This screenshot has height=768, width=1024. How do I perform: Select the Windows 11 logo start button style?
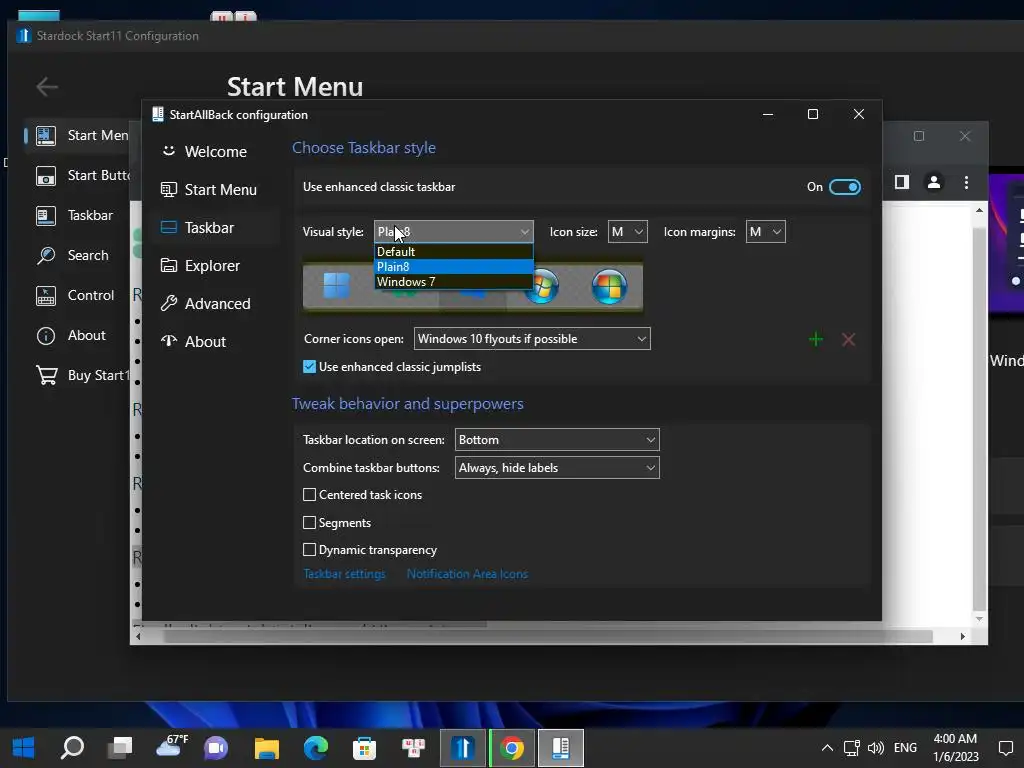pyautogui.click(x=336, y=285)
